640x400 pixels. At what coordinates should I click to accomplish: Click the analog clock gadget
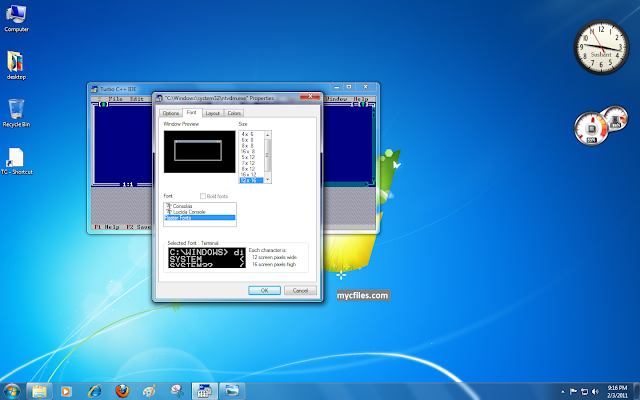(x=601, y=47)
